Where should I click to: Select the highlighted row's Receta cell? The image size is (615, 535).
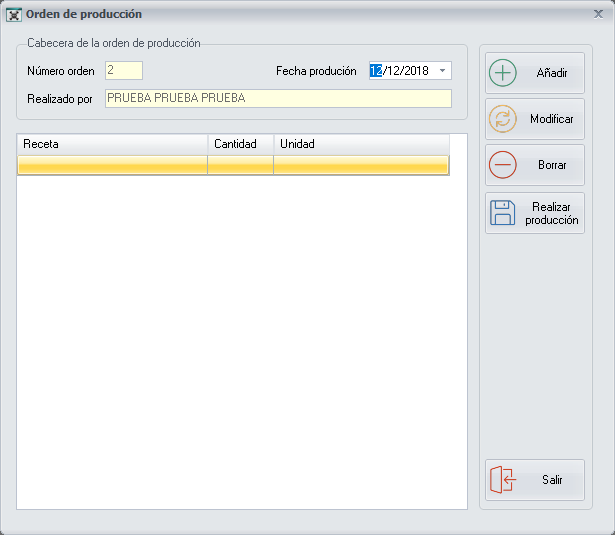(112, 166)
